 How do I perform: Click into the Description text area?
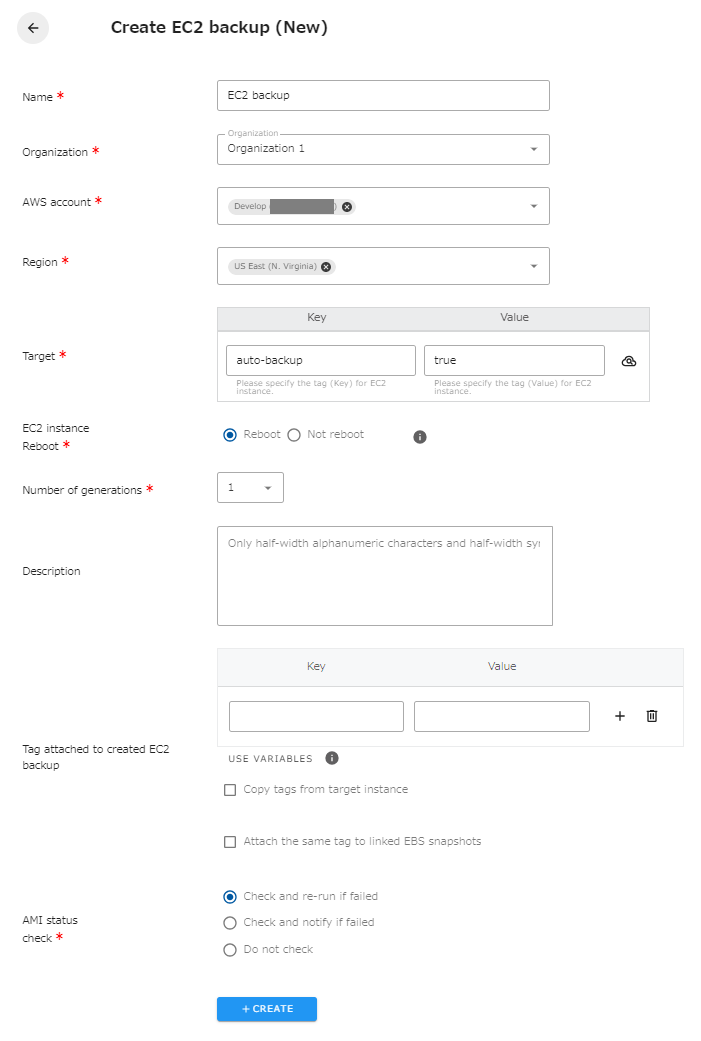click(385, 576)
